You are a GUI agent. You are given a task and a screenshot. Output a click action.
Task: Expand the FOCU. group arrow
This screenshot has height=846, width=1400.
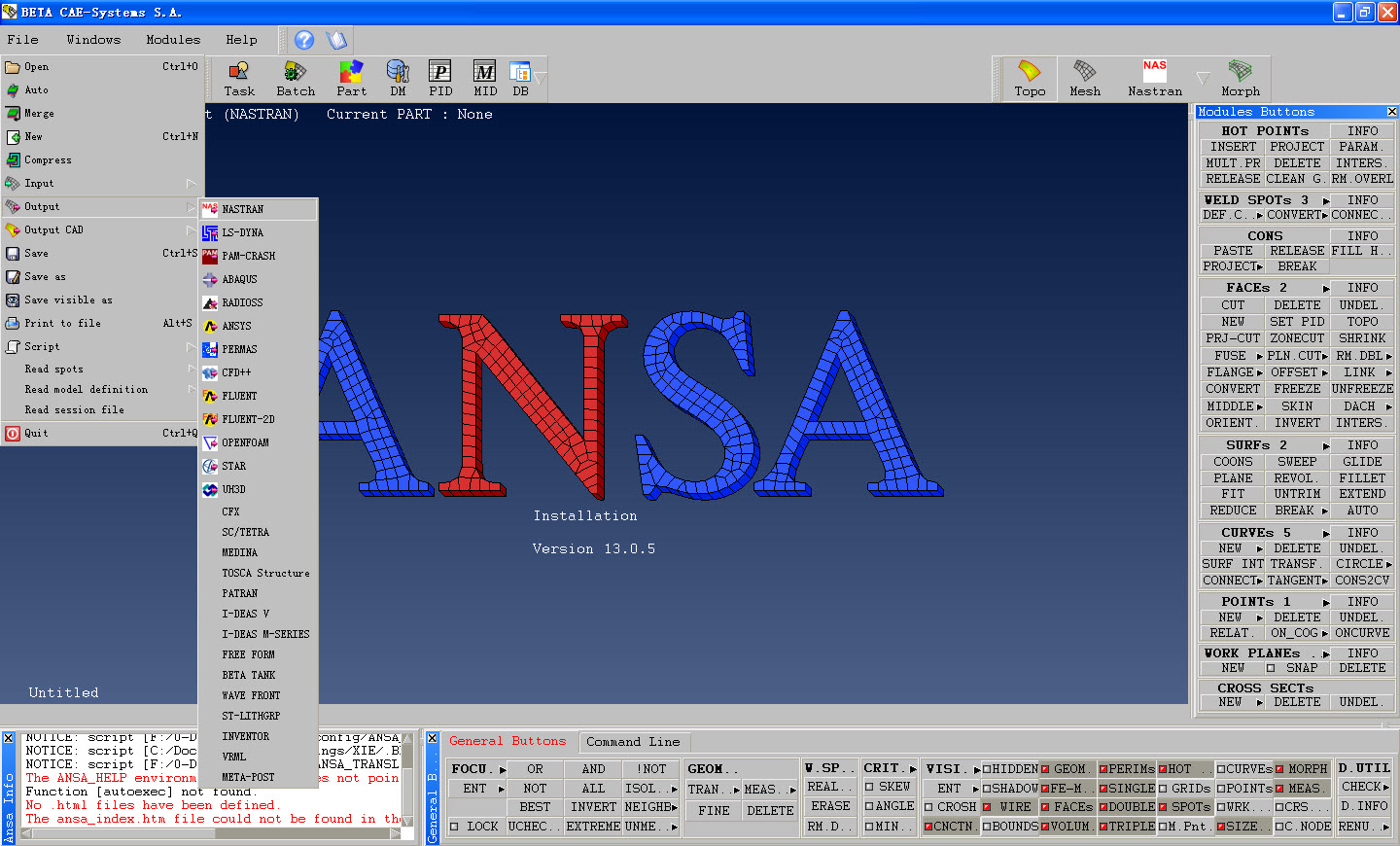tap(503, 770)
